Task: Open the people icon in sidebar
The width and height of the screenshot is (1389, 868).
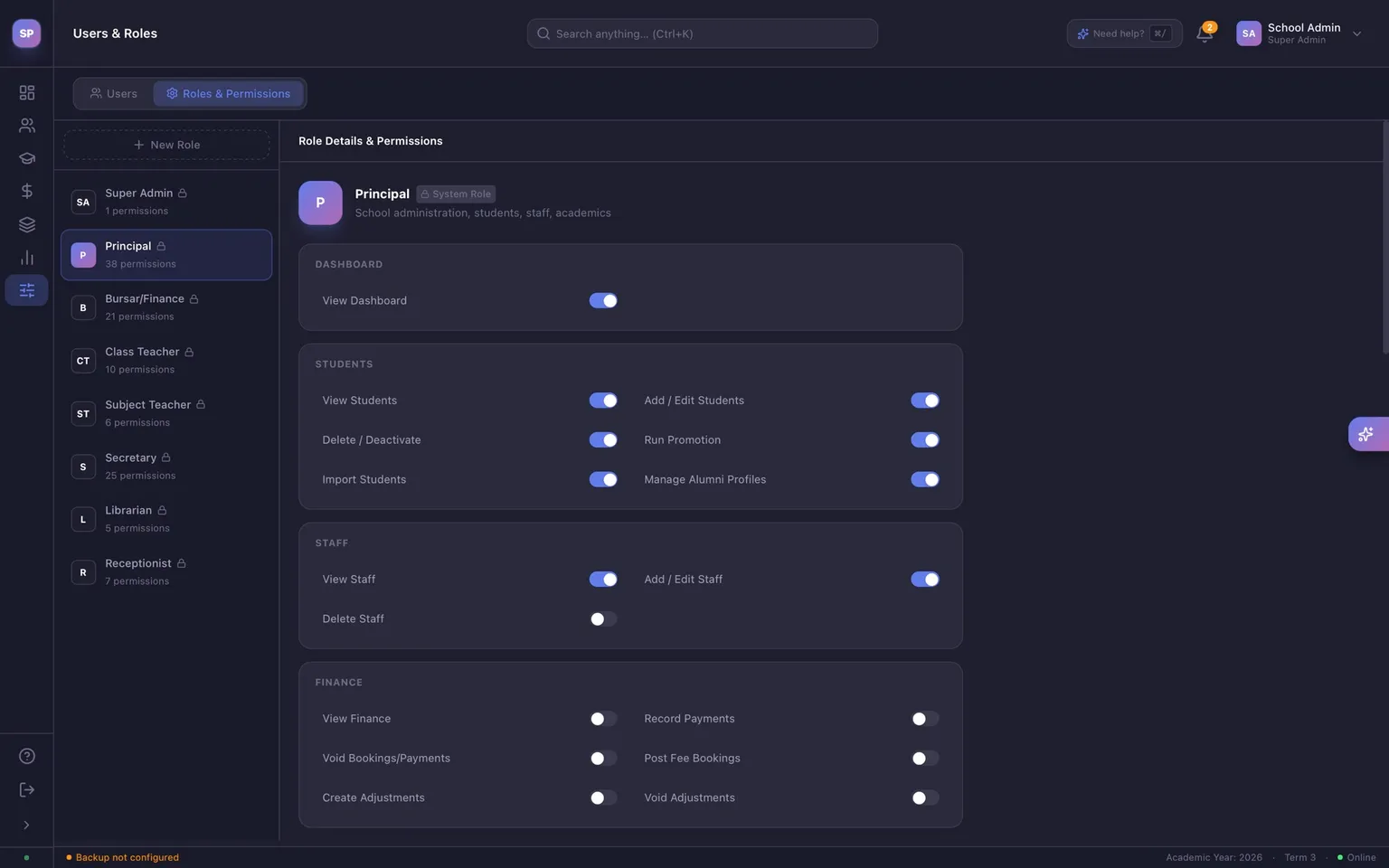Action: point(27,126)
